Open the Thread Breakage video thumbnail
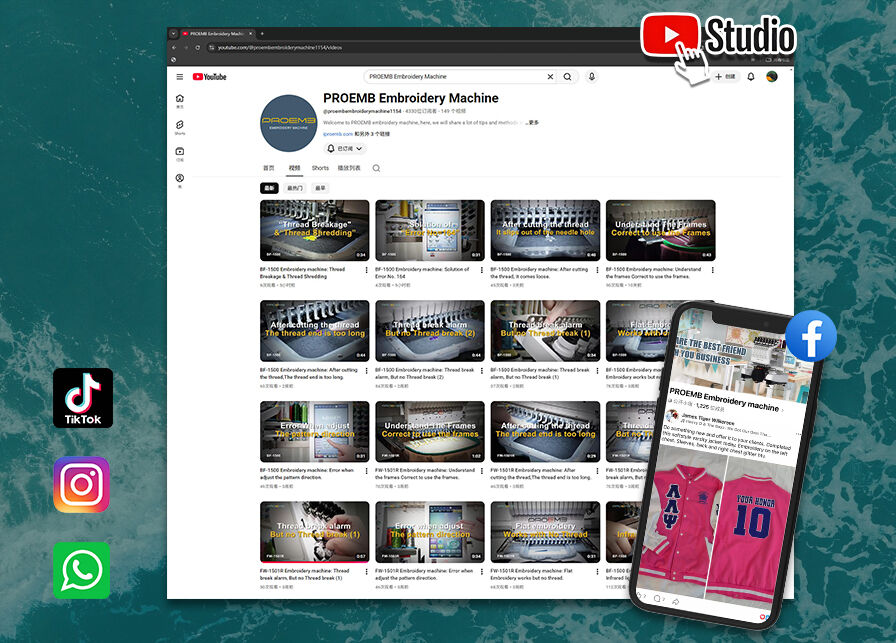This screenshot has height=643, width=896. coord(314,231)
